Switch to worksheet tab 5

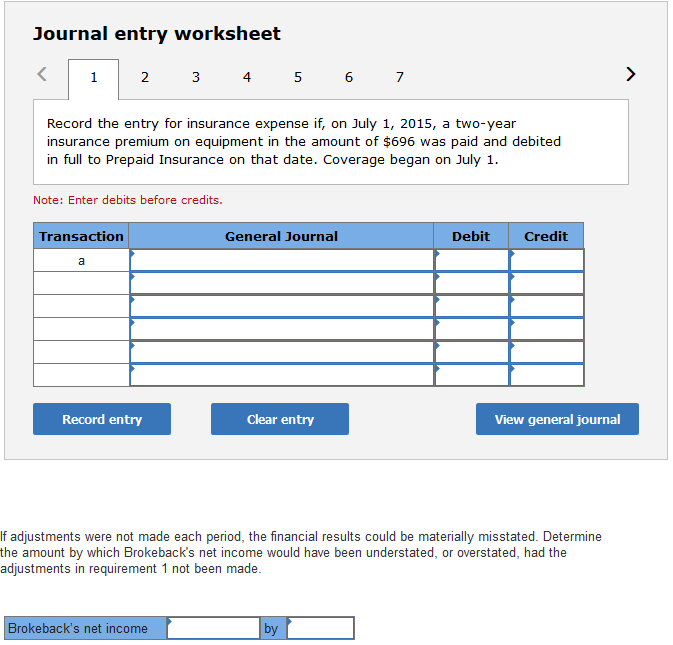coord(298,77)
